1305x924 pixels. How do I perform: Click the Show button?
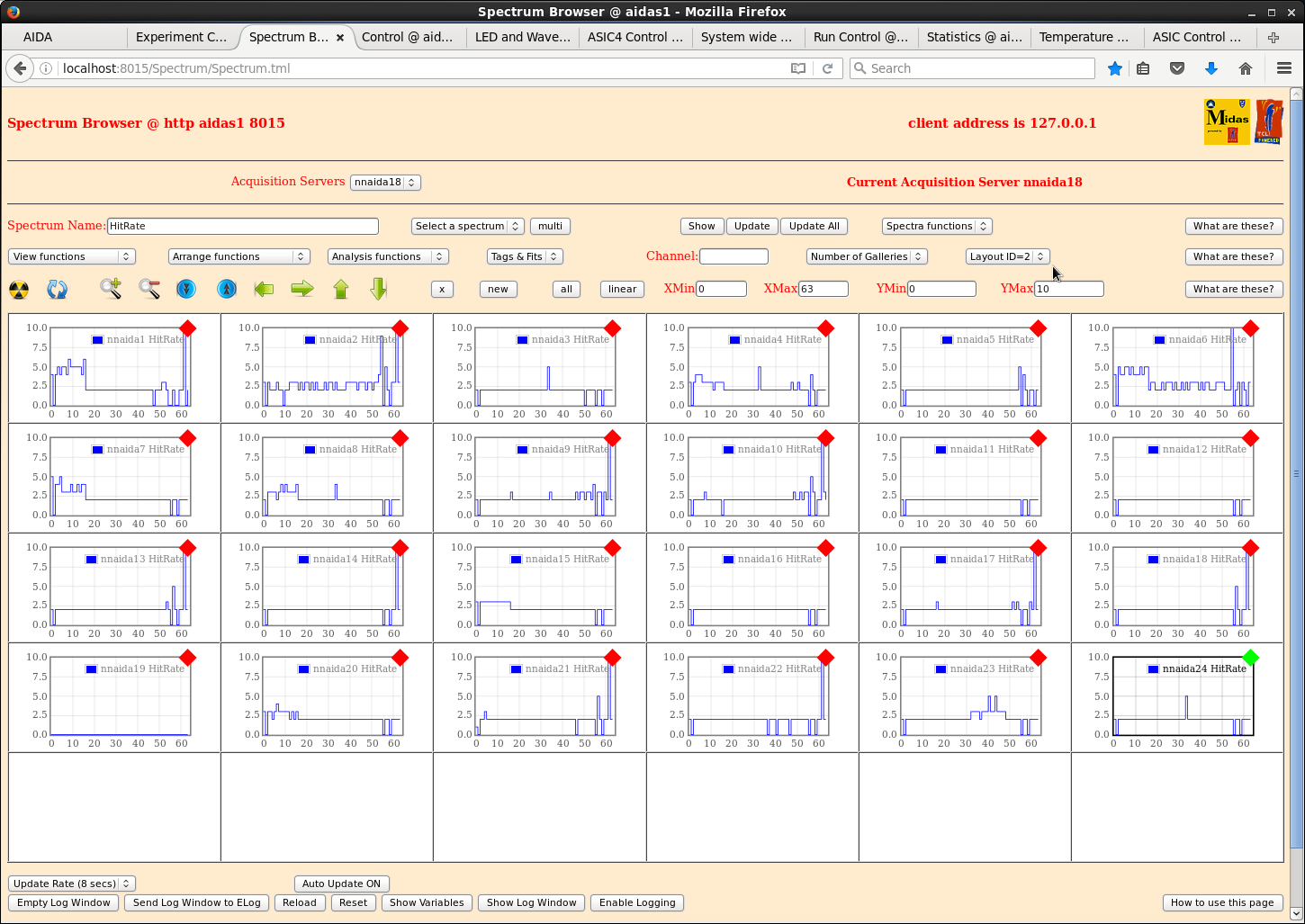(x=702, y=226)
